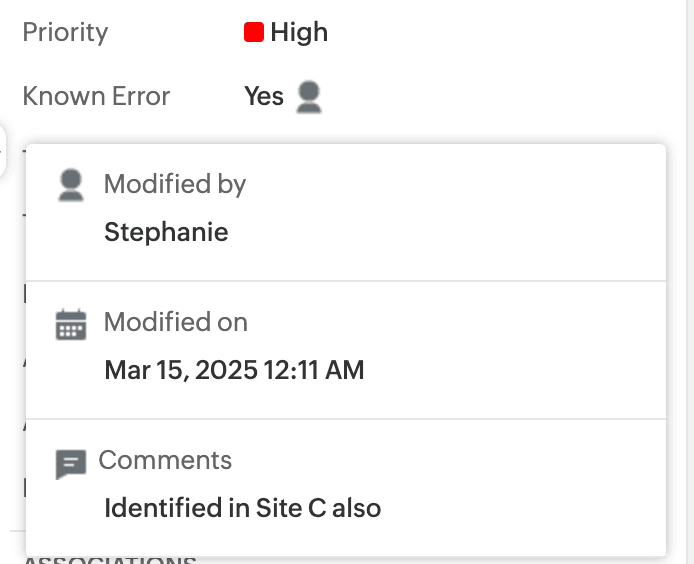694x564 pixels.
Task: Click the comment bubble icon beside Comments
Action: (70, 463)
